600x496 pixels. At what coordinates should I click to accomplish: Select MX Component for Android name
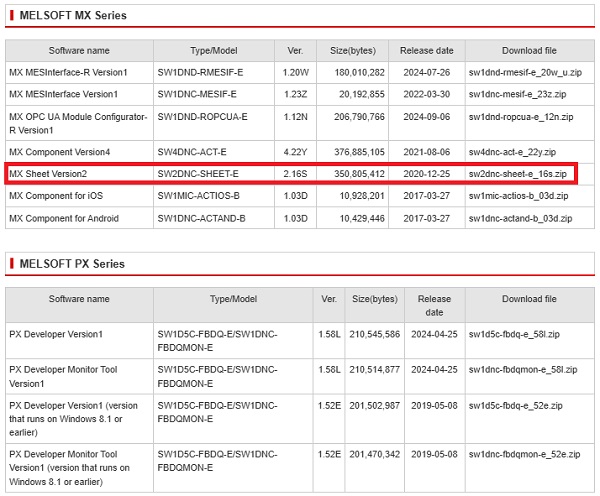(x=64, y=218)
